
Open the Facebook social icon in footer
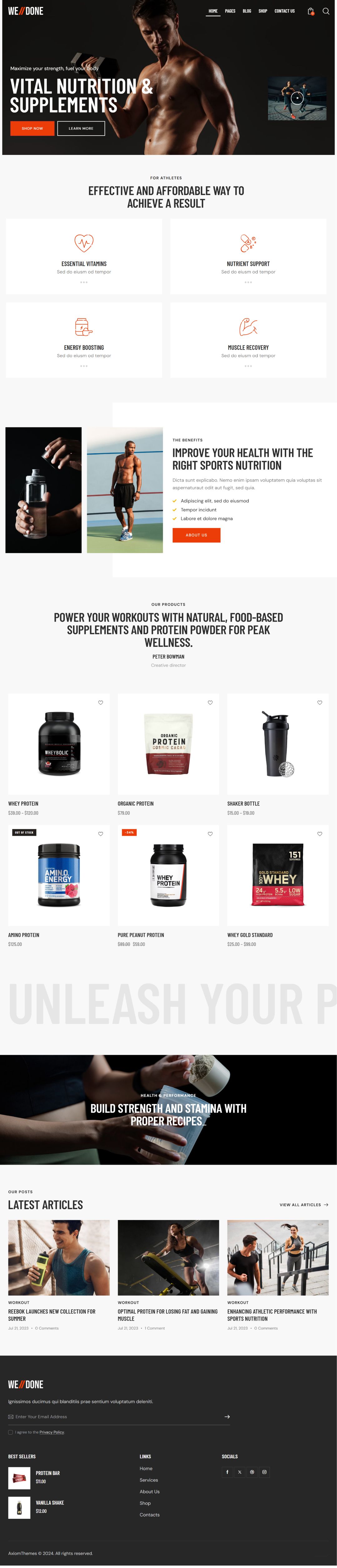click(227, 1472)
